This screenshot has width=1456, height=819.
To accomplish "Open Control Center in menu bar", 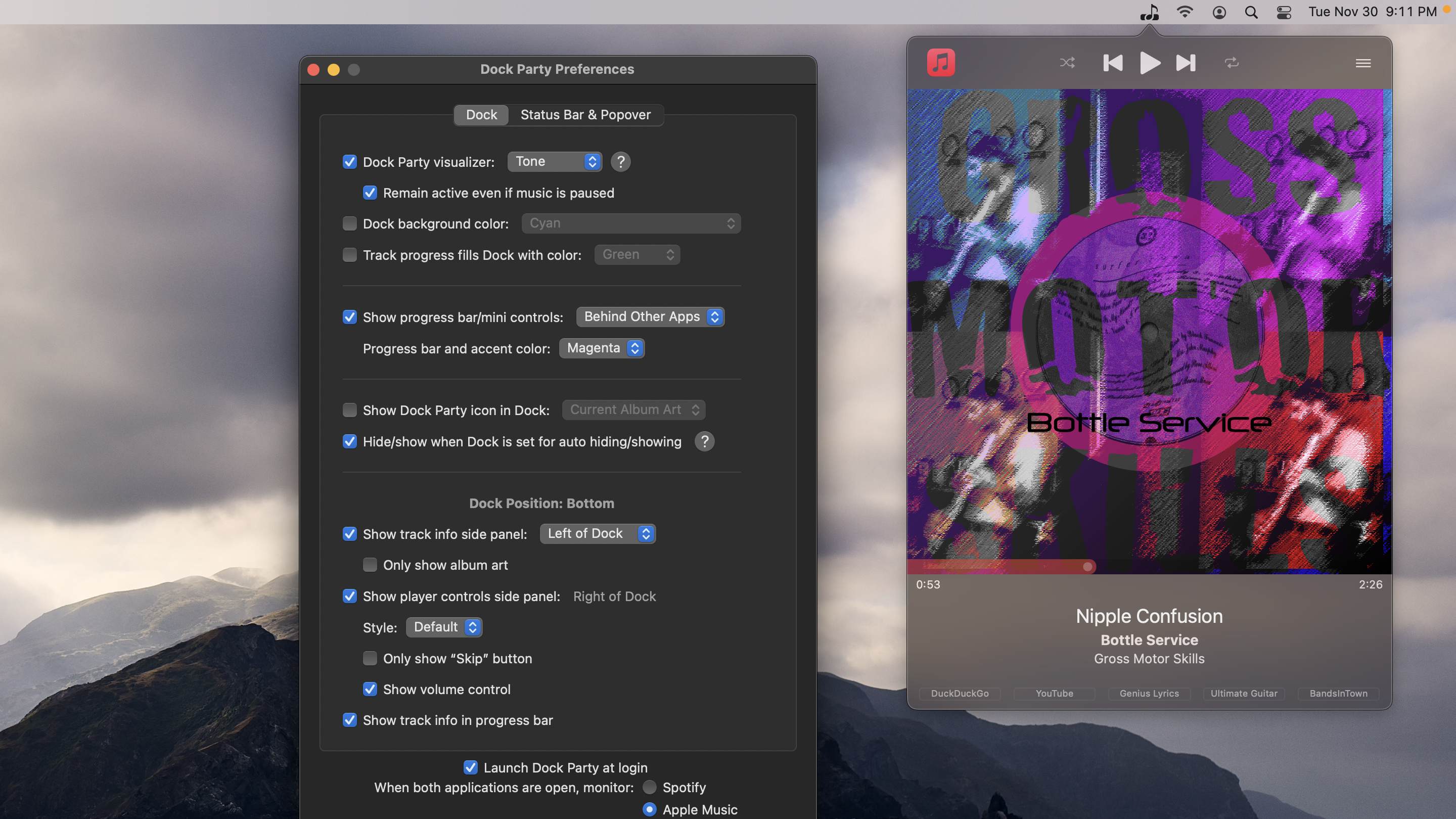I will (1284, 12).
